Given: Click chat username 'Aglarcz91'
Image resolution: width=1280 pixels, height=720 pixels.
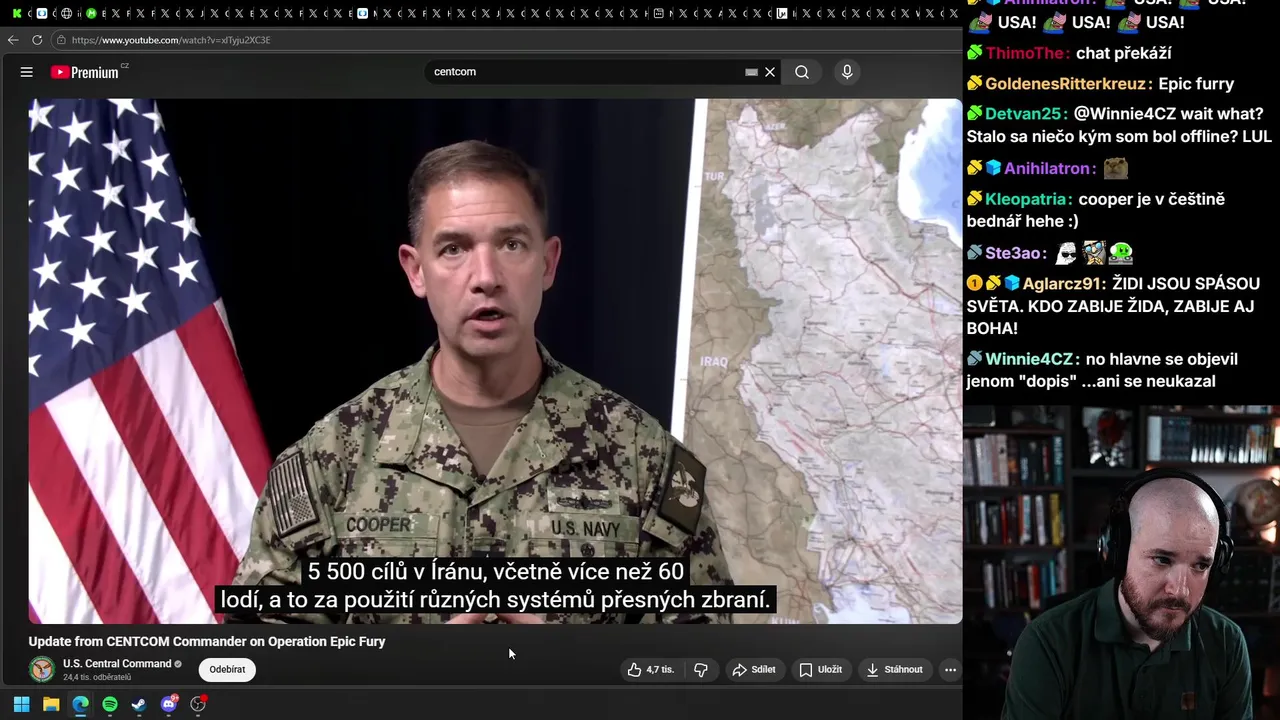Looking at the screenshot, I should tap(1062, 284).
